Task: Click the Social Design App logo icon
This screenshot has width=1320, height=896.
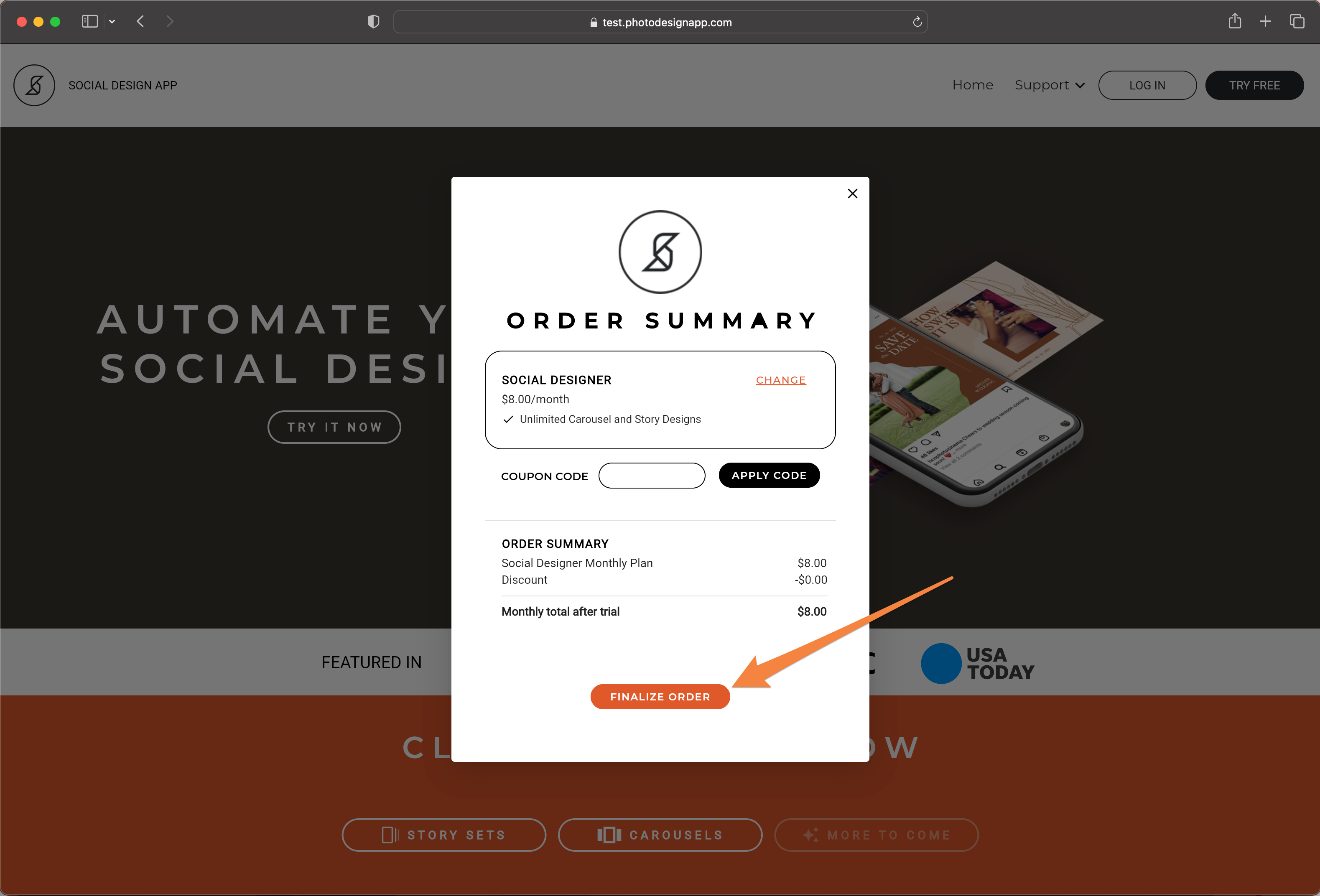Action: tap(36, 85)
